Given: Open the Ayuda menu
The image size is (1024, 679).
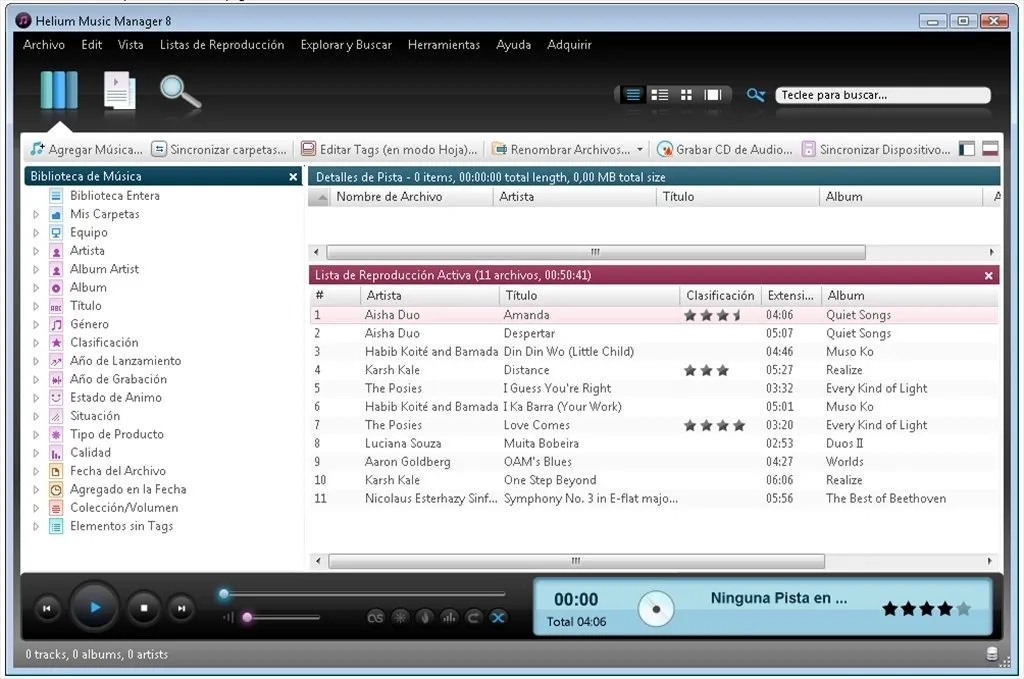Looking at the screenshot, I should (513, 45).
